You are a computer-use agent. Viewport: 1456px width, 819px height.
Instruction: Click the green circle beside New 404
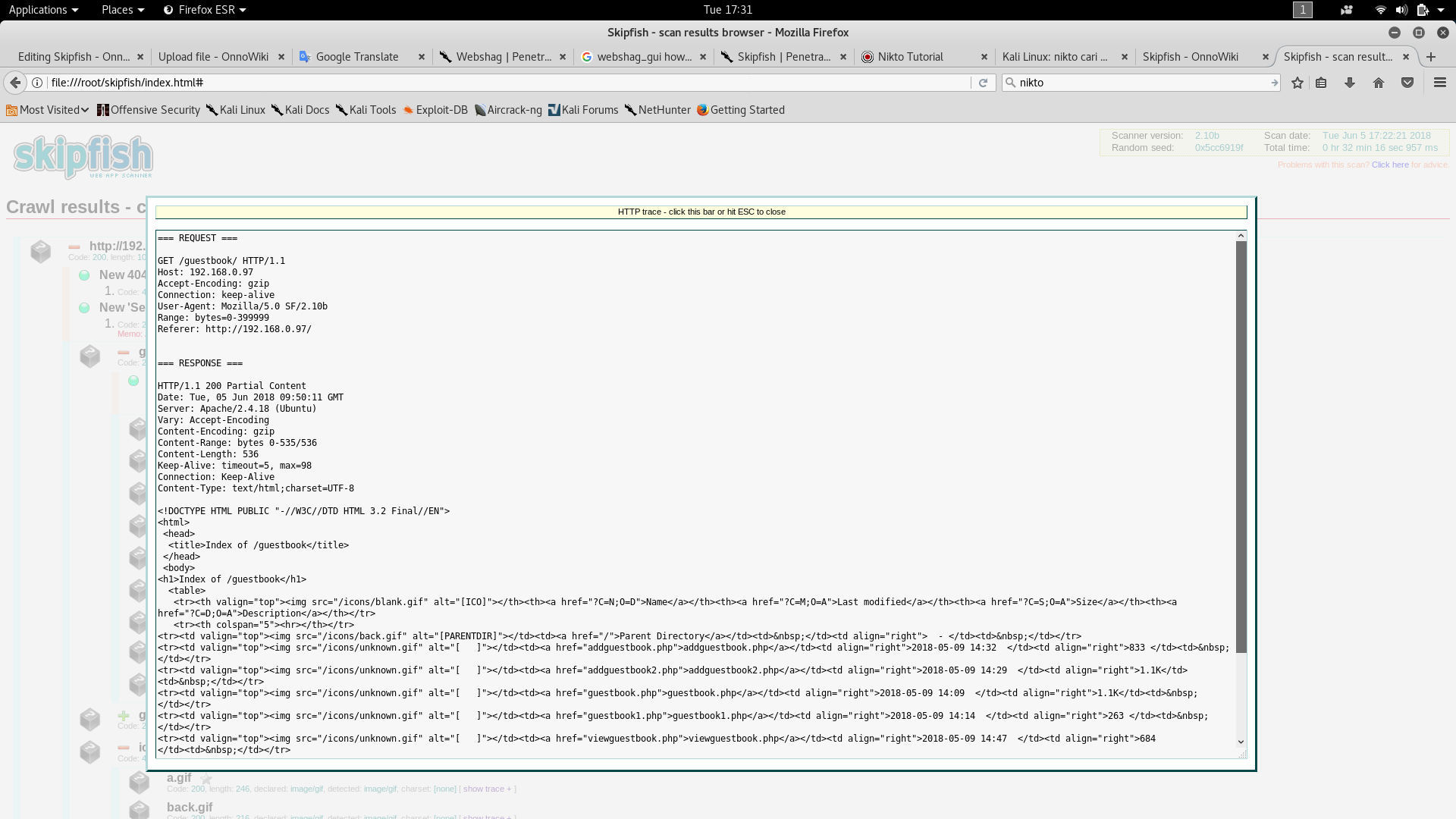[x=84, y=275]
